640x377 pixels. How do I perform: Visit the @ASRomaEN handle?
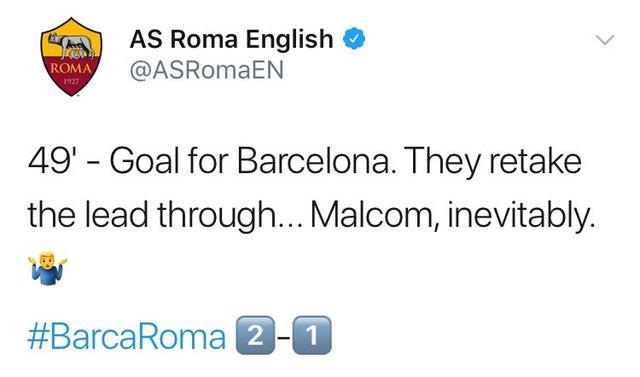pyautogui.click(x=207, y=71)
